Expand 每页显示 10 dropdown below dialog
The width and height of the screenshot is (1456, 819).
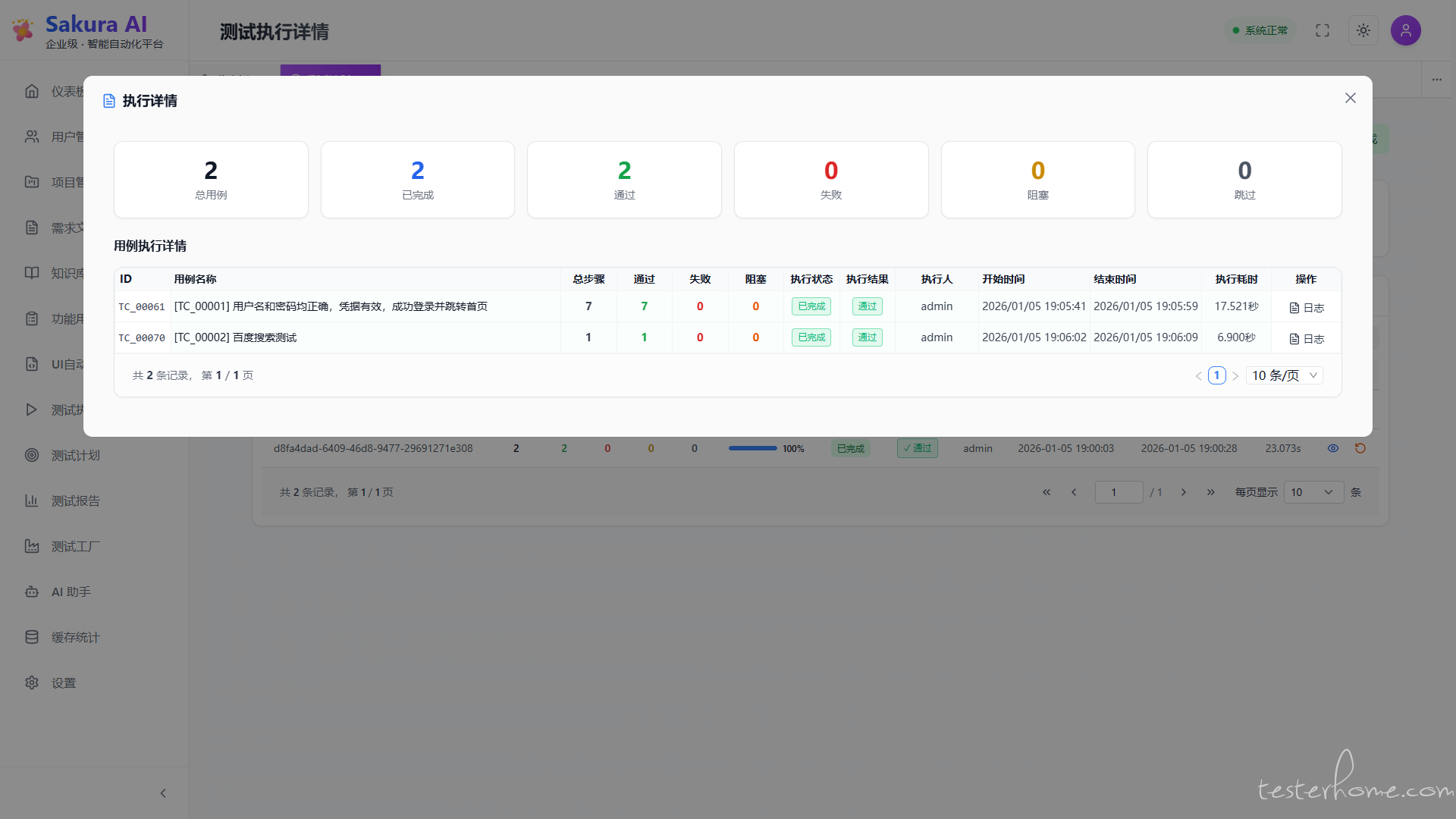[x=1313, y=492]
